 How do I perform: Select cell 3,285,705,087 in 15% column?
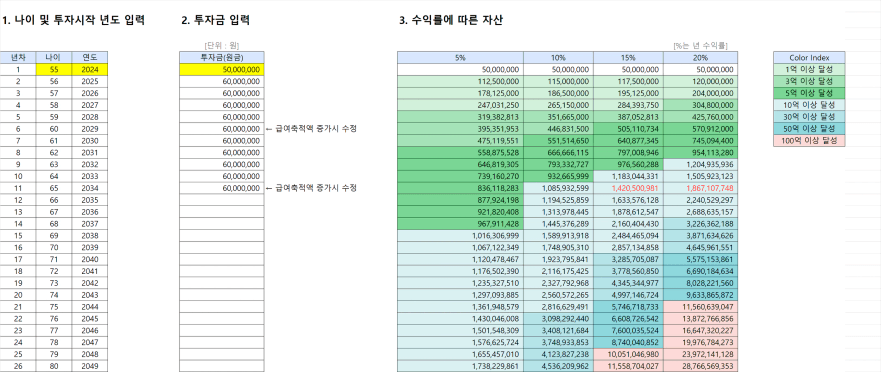(x=629, y=260)
